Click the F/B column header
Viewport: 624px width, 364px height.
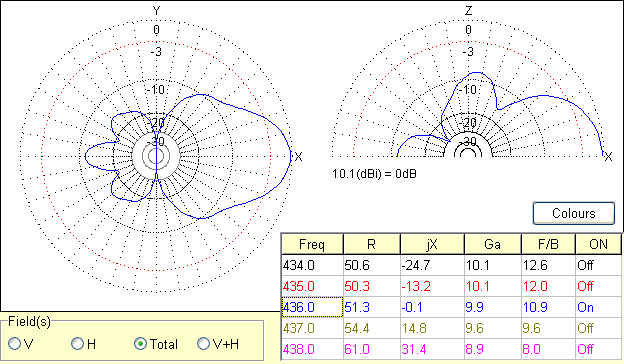coord(548,244)
